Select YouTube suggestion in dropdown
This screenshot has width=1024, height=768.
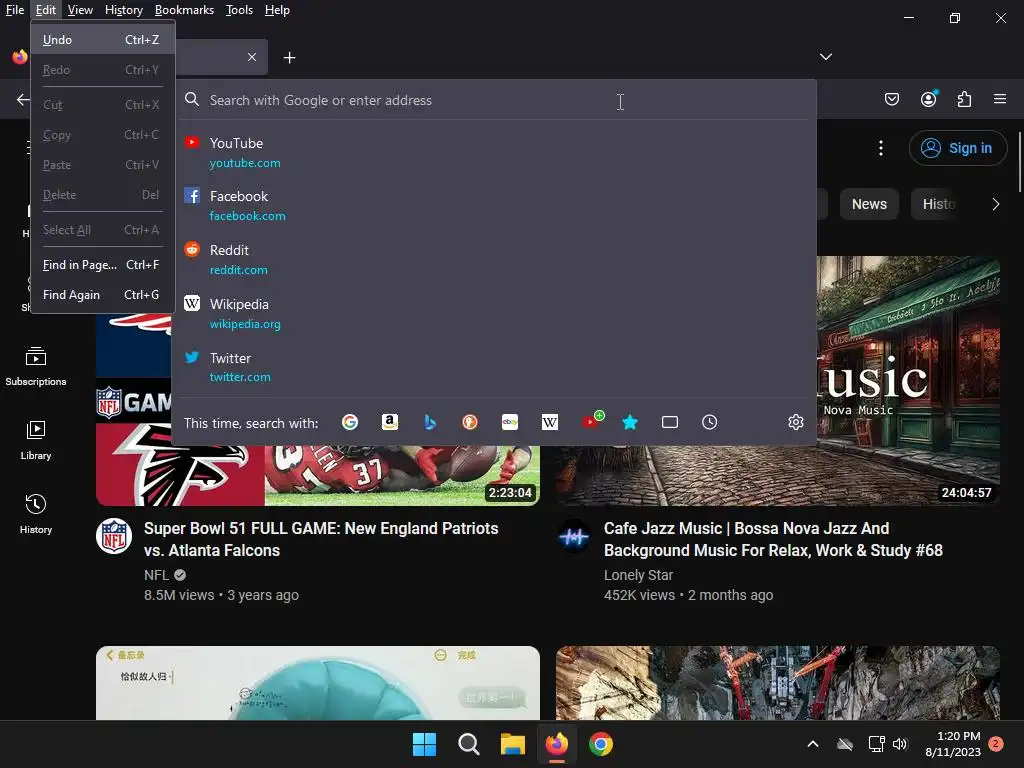494,153
